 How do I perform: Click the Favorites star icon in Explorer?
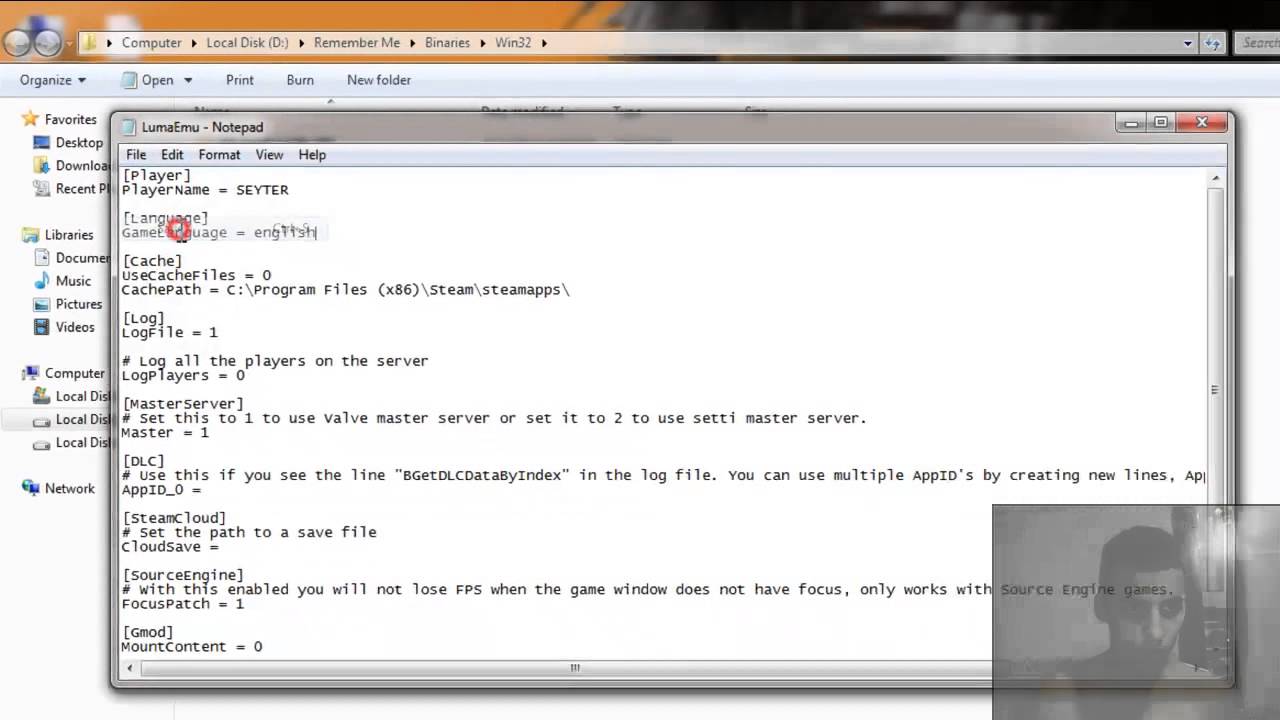(31, 119)
